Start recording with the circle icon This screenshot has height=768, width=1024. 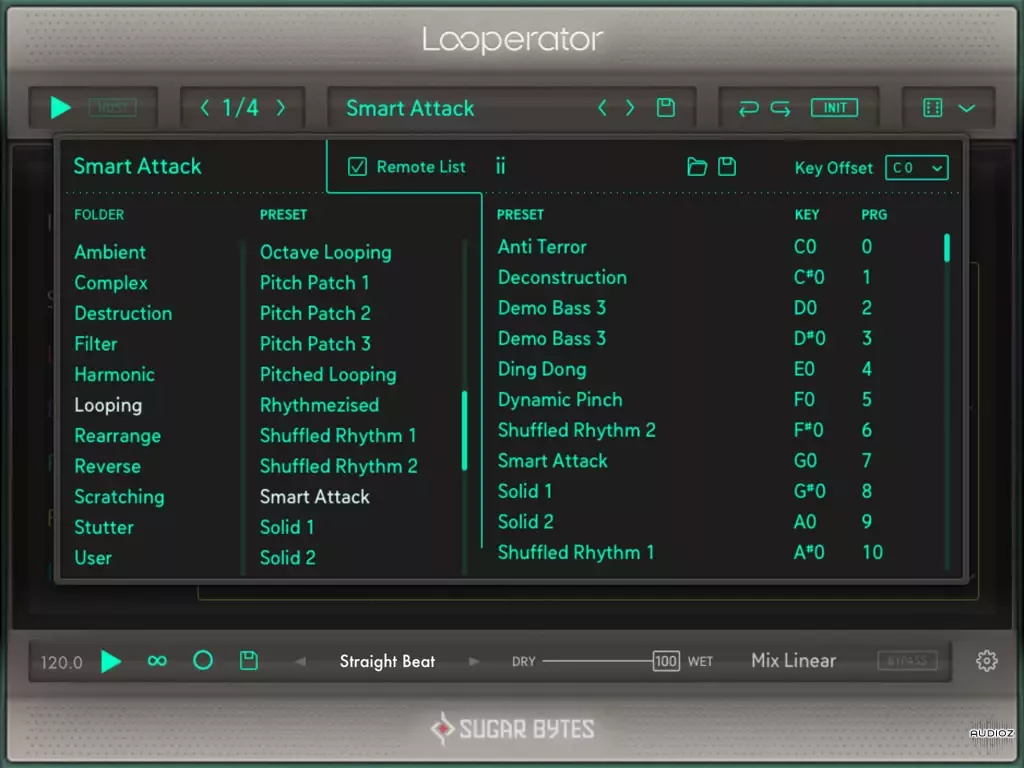tap(203, 660)
